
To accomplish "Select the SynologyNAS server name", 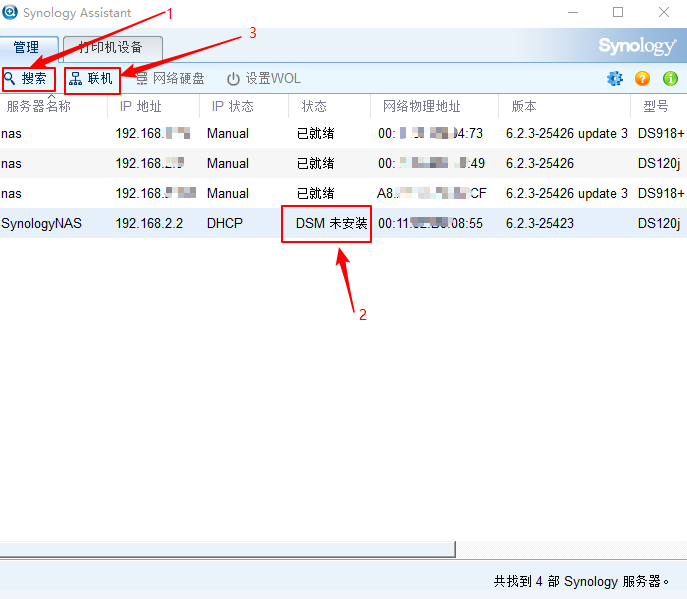I will 42,223.
